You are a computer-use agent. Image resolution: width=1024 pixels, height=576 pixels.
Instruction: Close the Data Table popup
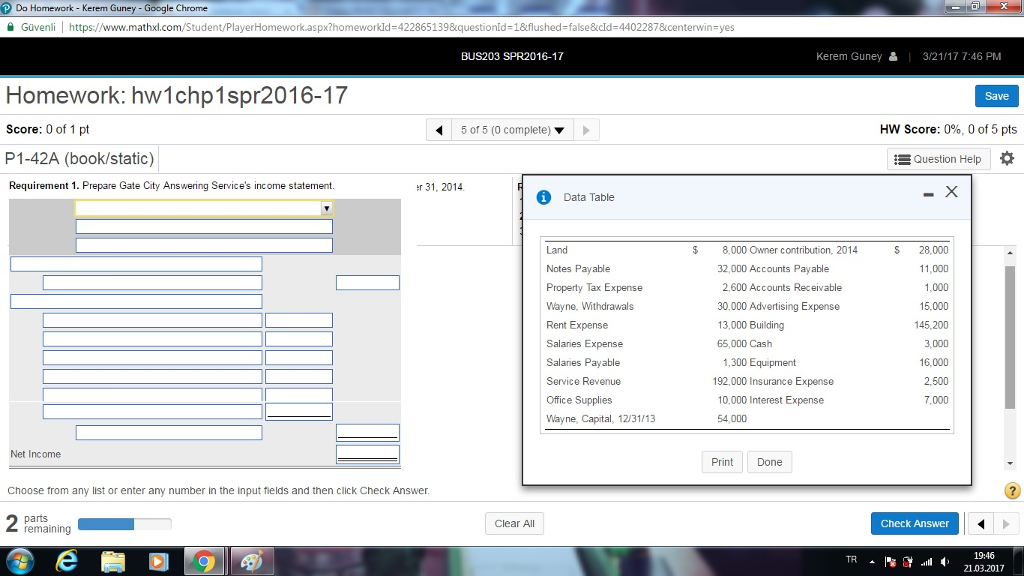(x=952, y=191)
